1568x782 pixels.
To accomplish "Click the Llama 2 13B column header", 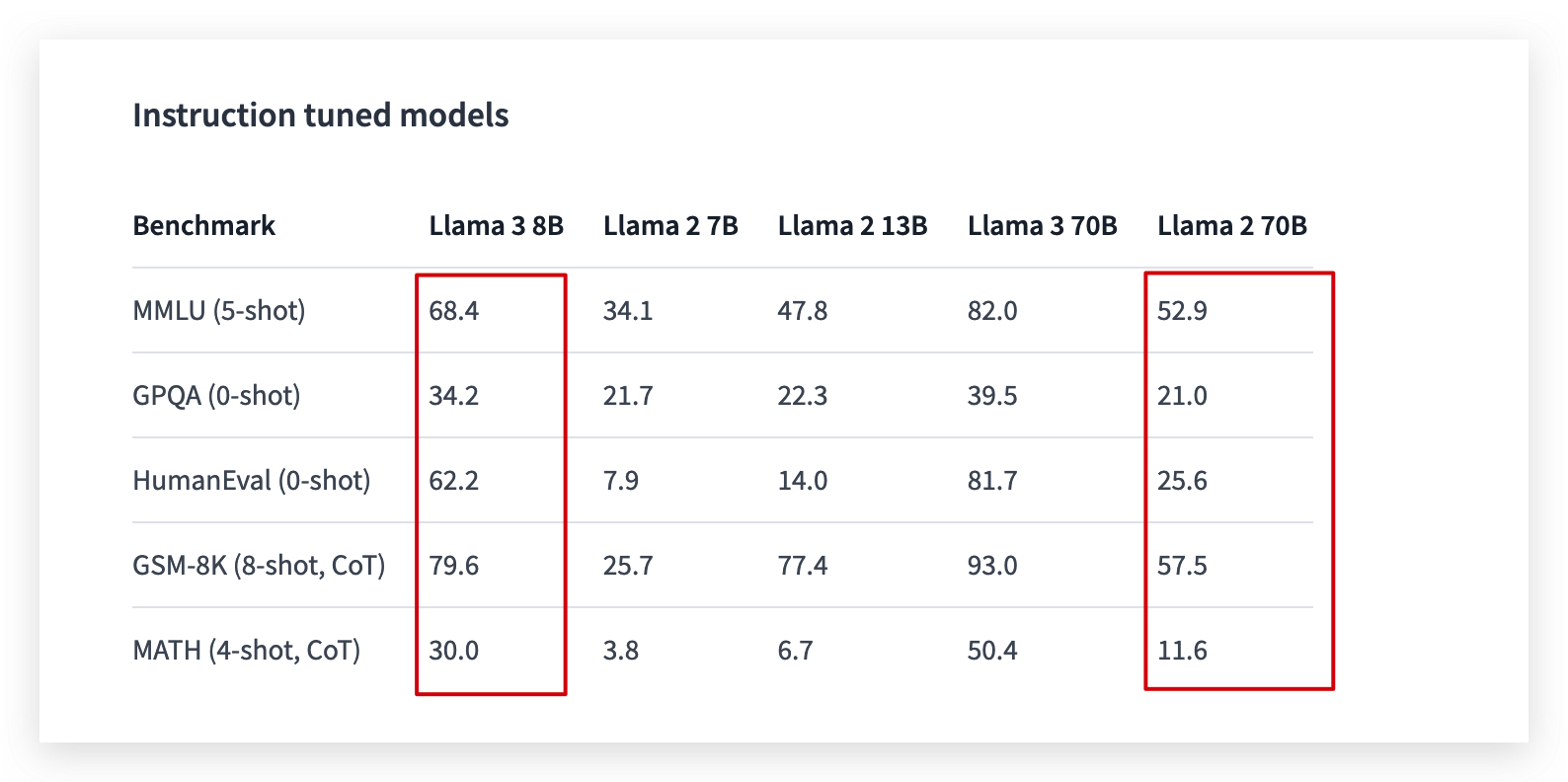I will click(x=852, y=226).
